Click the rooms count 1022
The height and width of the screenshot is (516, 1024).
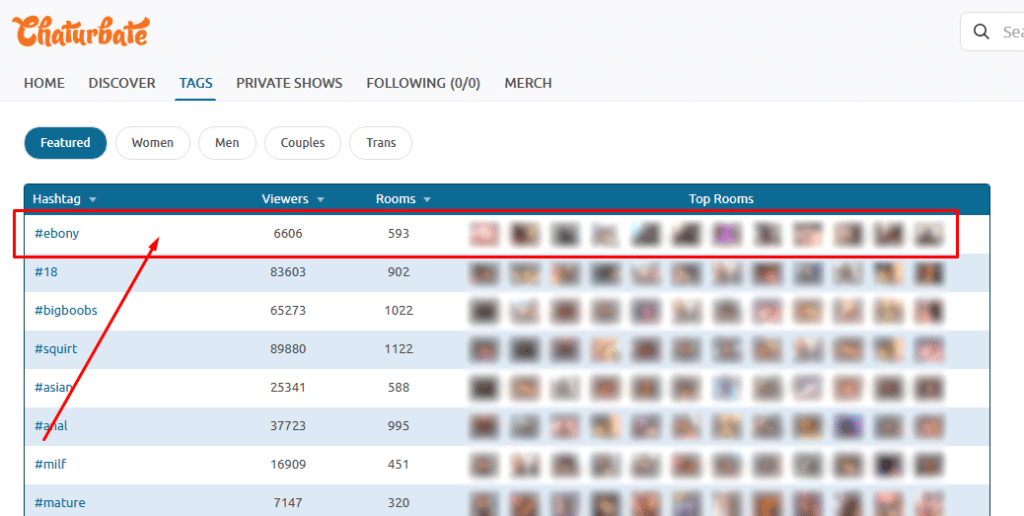398,310
